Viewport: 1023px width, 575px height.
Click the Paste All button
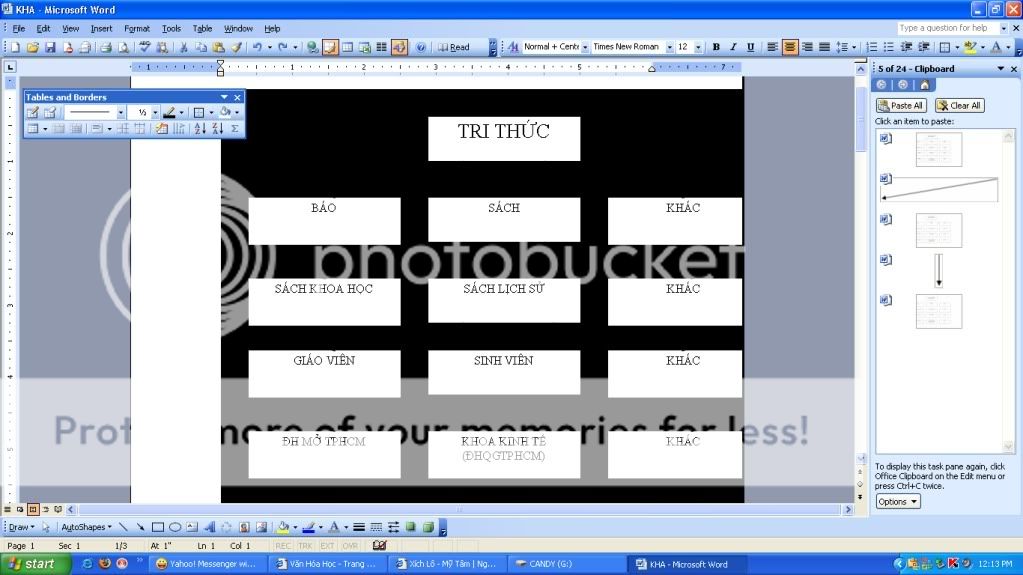point(900,105)
